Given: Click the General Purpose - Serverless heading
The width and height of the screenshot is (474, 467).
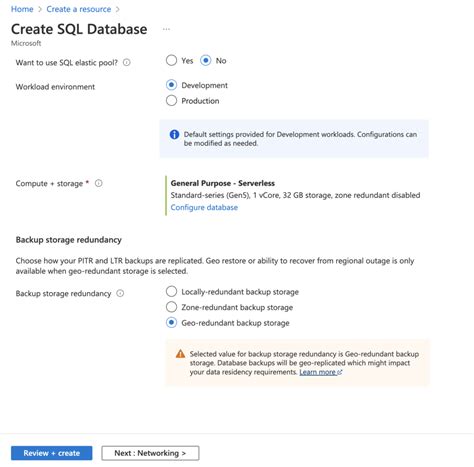Looking at the screenshot, I should tap(223, 183).
